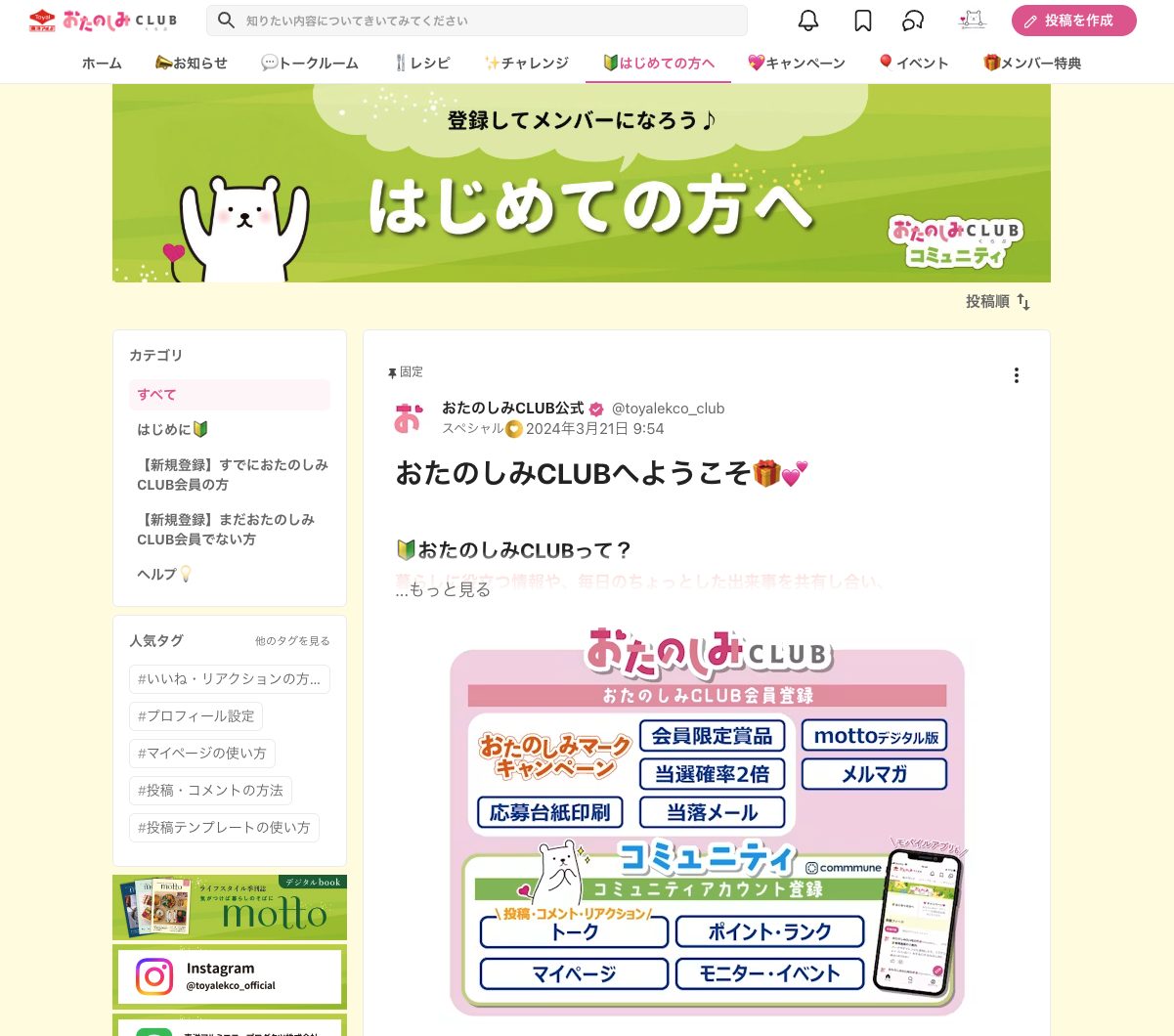Open the トークルーム tab
Screen dimensions: 1174x1036
310,63
